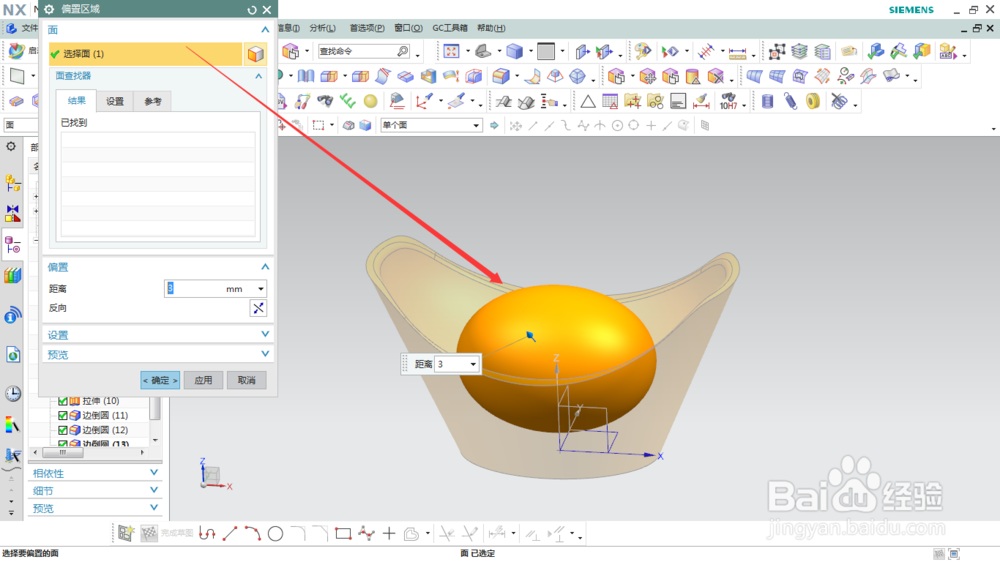Click the 应用 button
This screenshot has width=1000, height=562.
coord(203,381)
